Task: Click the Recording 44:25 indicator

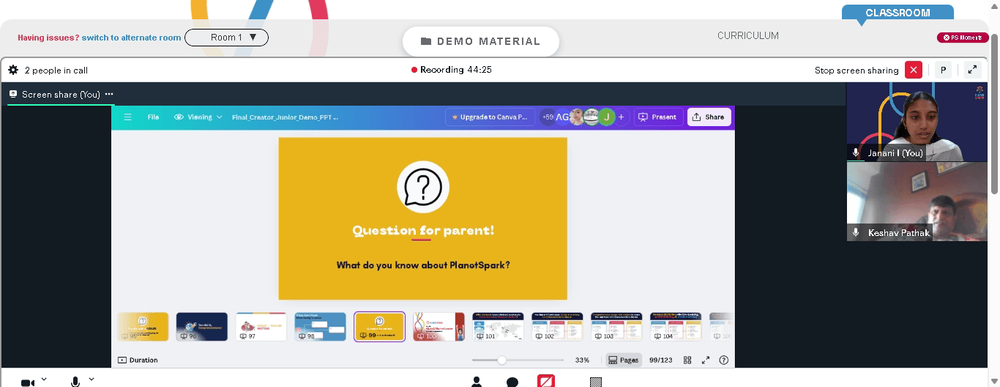Action: point(452,70)
